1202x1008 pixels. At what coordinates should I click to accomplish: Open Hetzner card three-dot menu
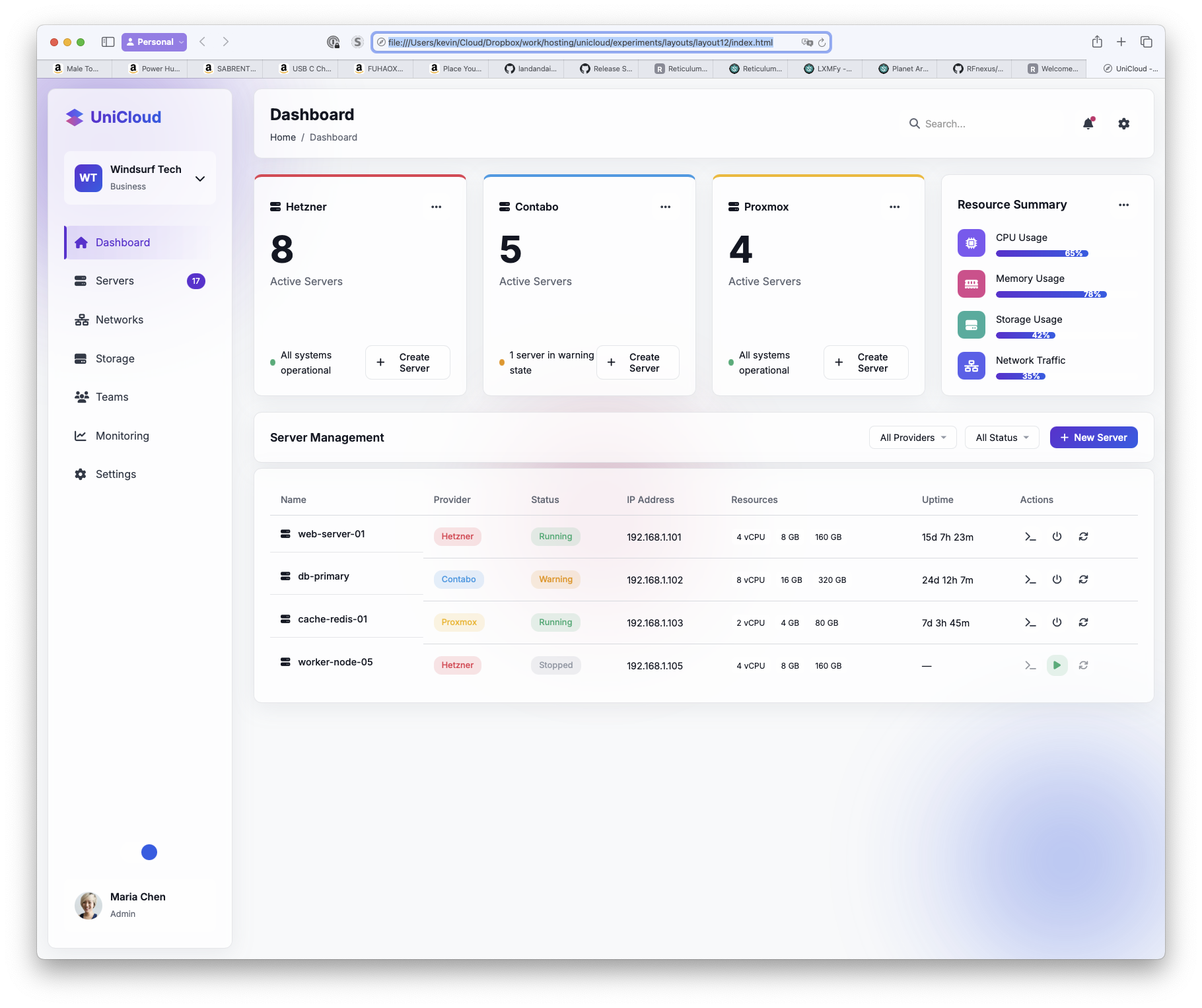click(436, 207)
